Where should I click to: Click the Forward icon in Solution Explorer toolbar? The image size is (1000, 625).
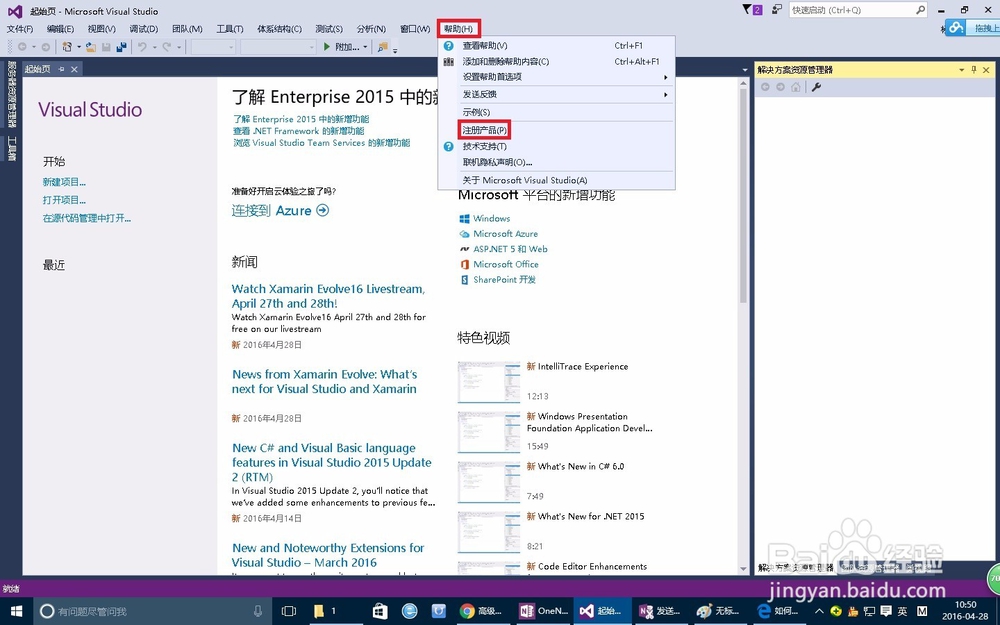[x=781, y=87]
